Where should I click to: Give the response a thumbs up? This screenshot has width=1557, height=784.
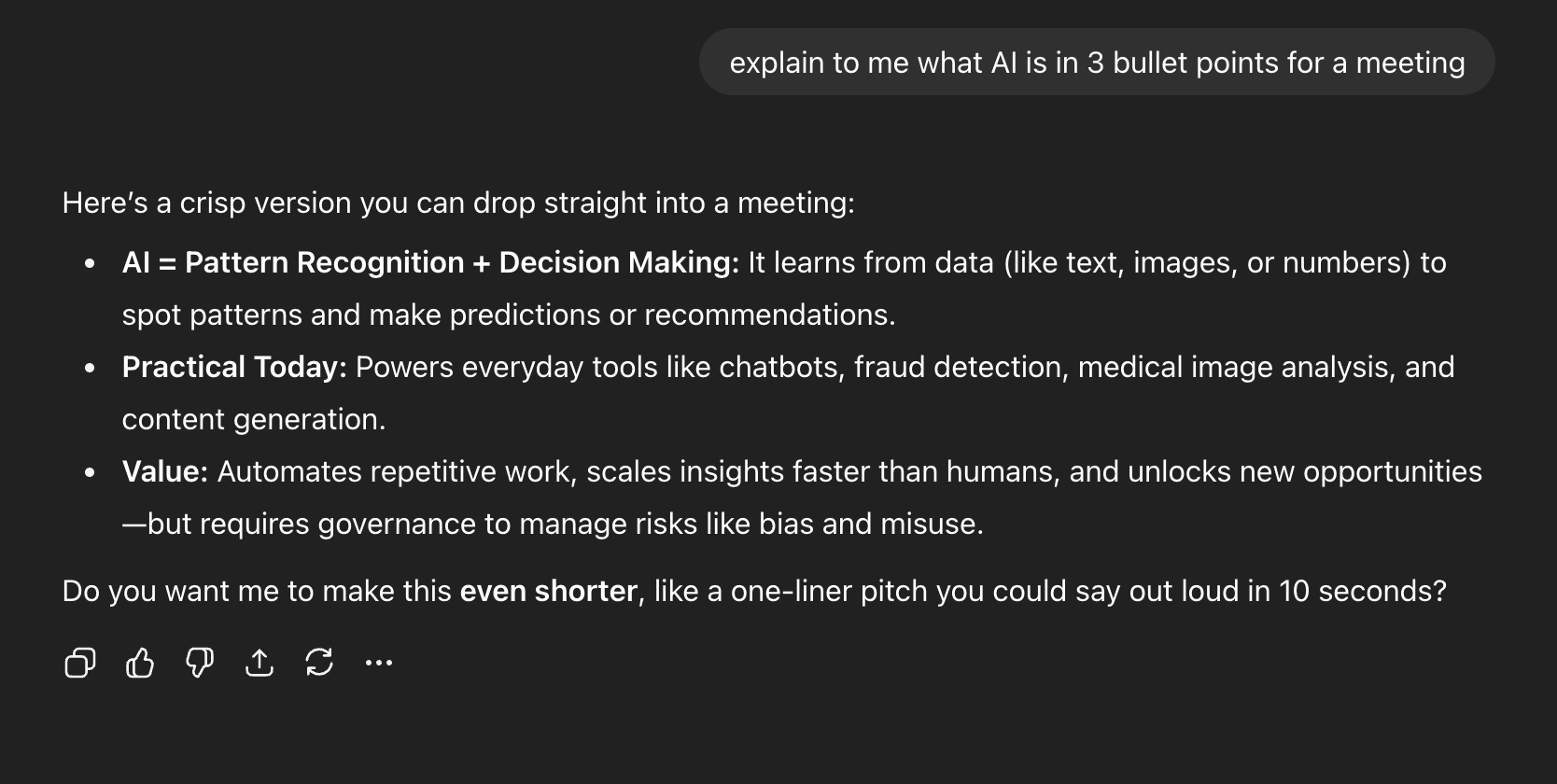140,663
